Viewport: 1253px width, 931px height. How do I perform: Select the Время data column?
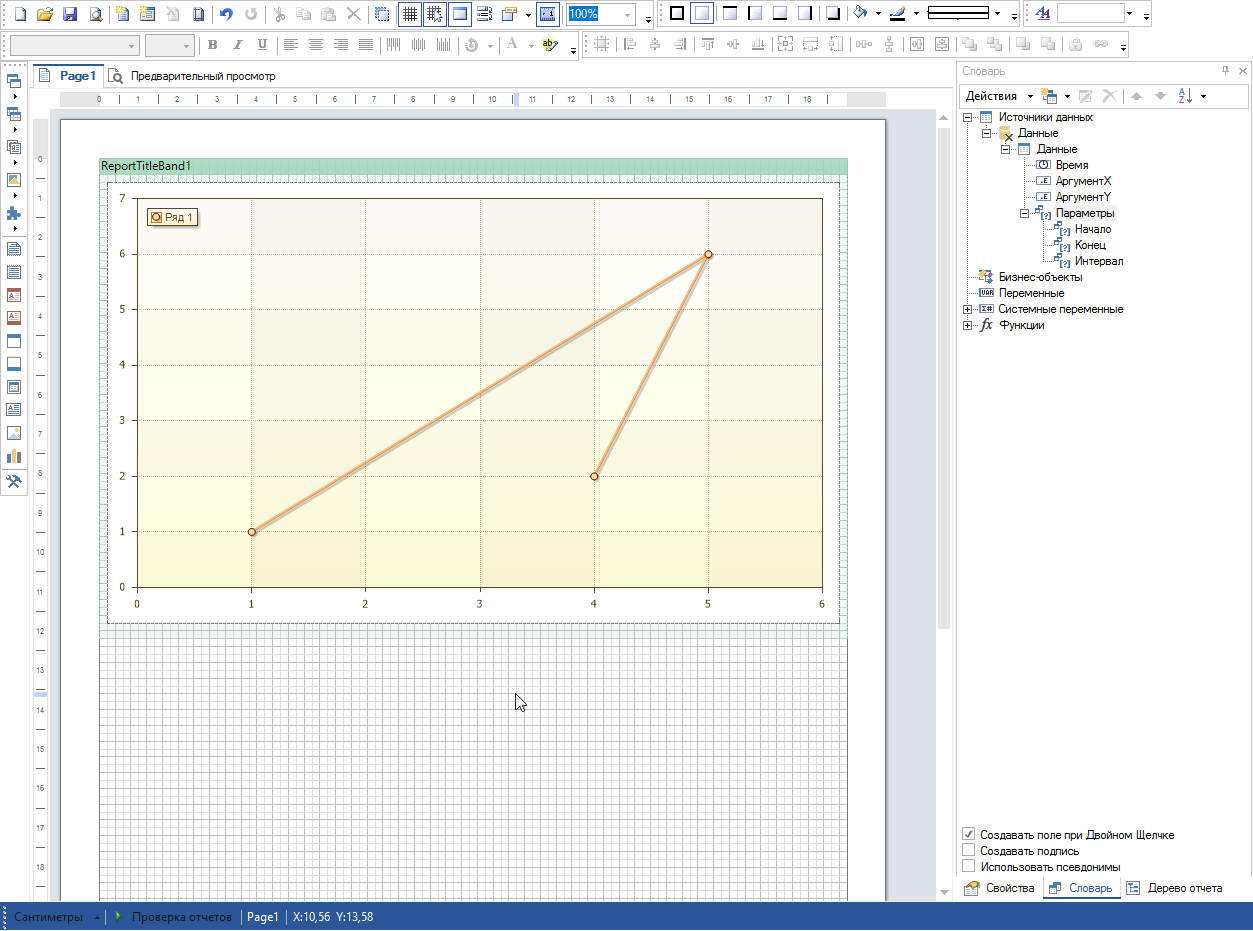pyautogui.click(x=1072, y=165)
